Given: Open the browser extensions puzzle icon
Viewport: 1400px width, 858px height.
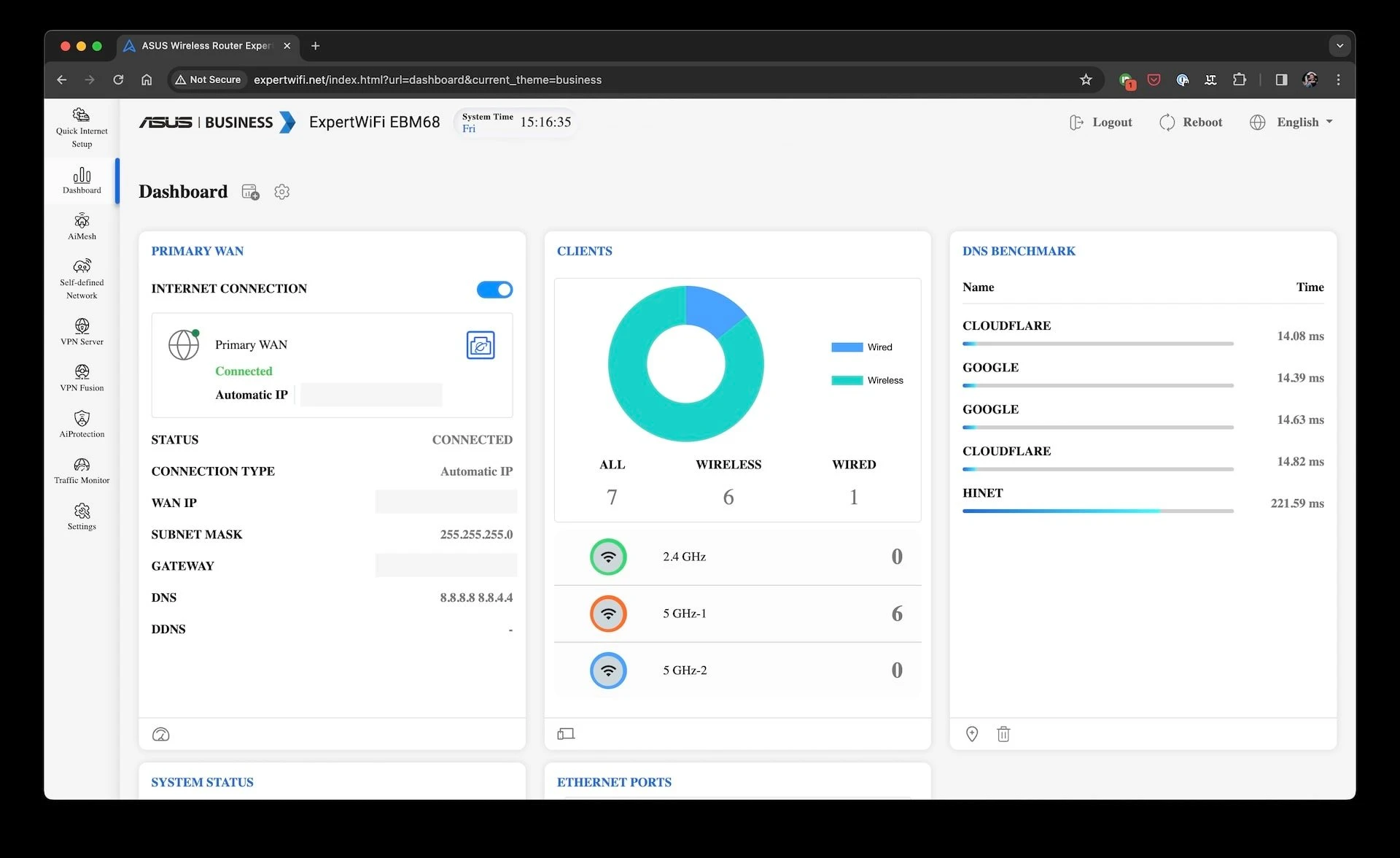Looking at the screenshot, I should click(1240, 80).
